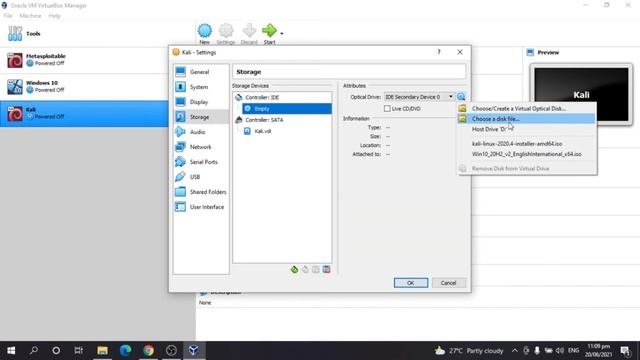640x360 pixels.
Task: Select the Windows 10 virtual machine
Action: tap(84, 87)
